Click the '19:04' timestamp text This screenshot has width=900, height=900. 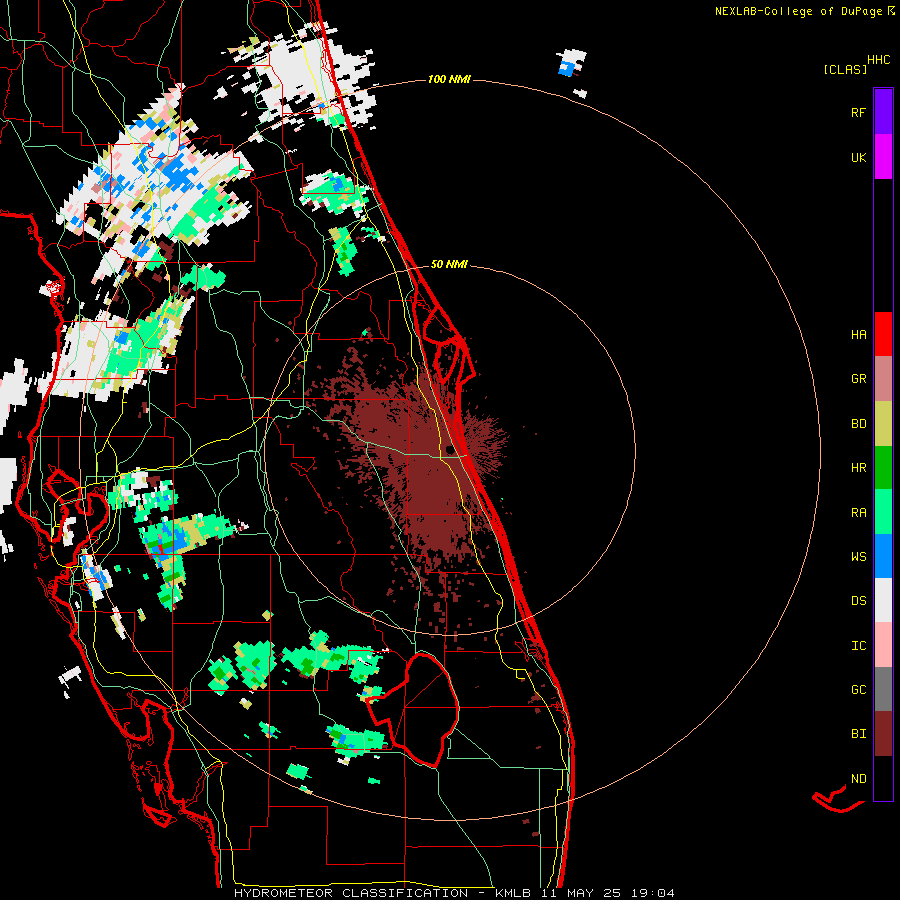650,893
